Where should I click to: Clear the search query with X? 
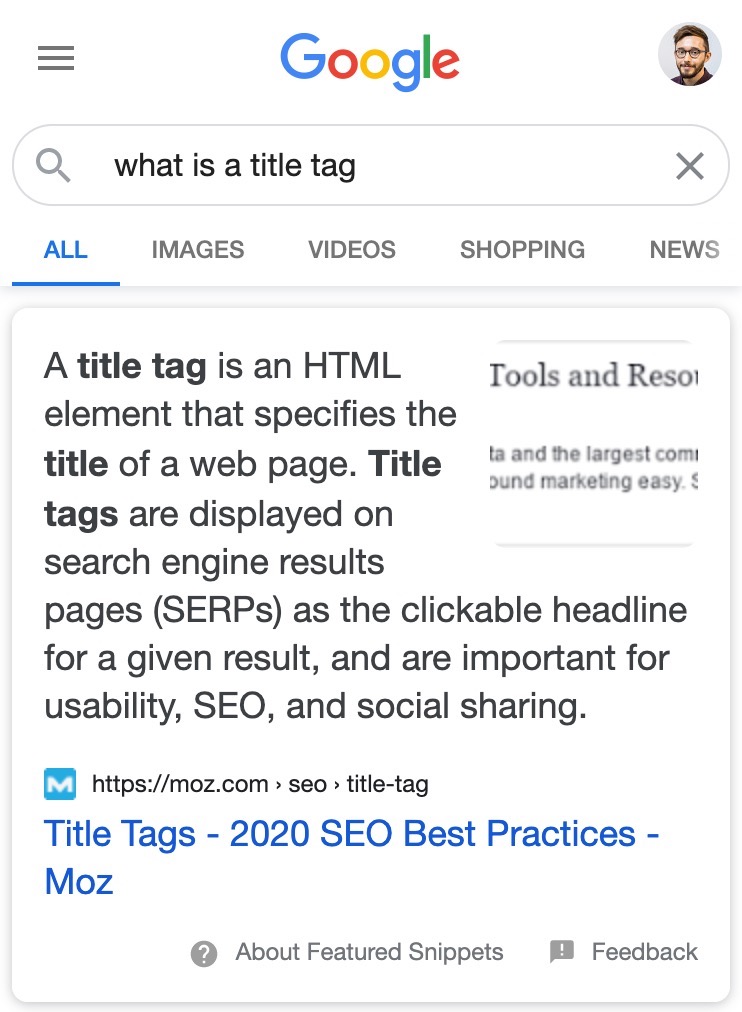click(x=690, y=166)
